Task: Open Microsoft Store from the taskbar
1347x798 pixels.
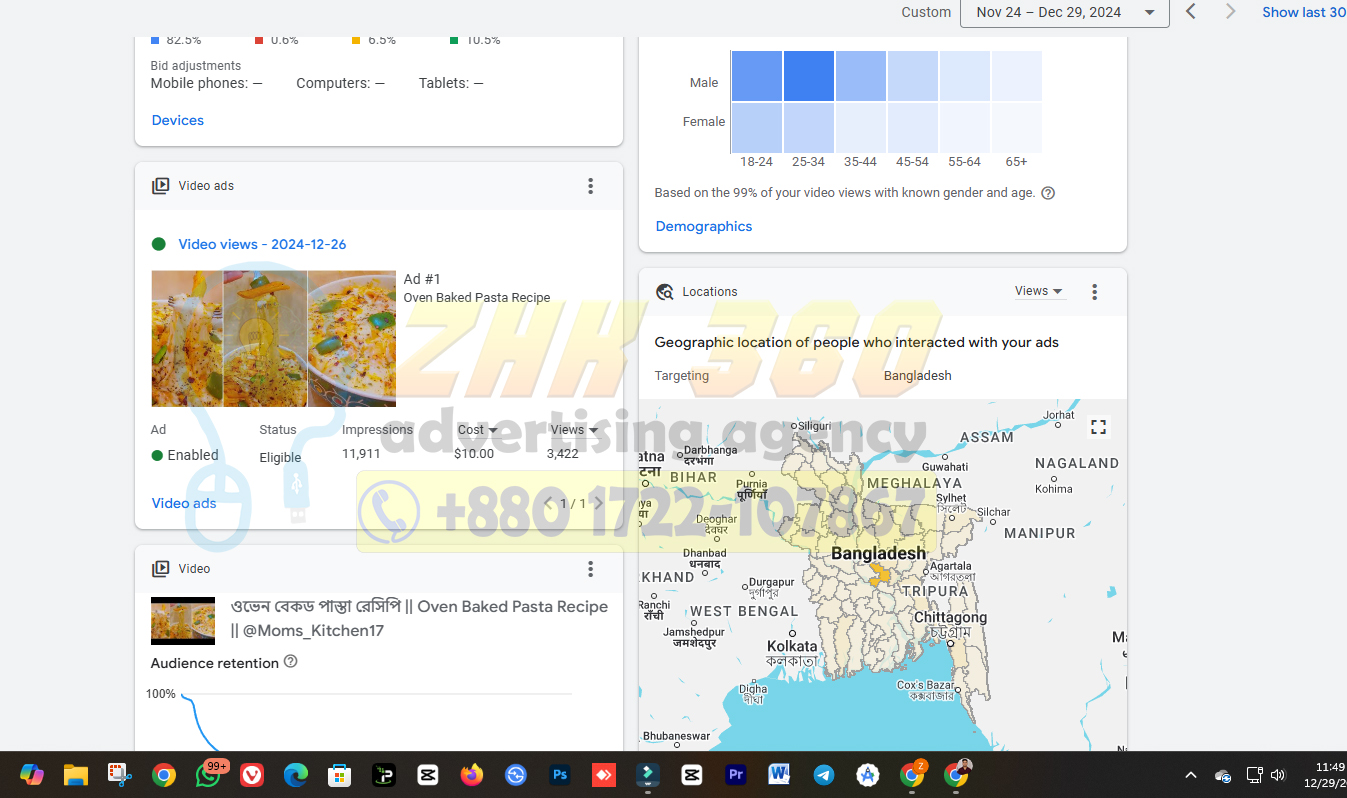Action: click(x=339, y=775)
